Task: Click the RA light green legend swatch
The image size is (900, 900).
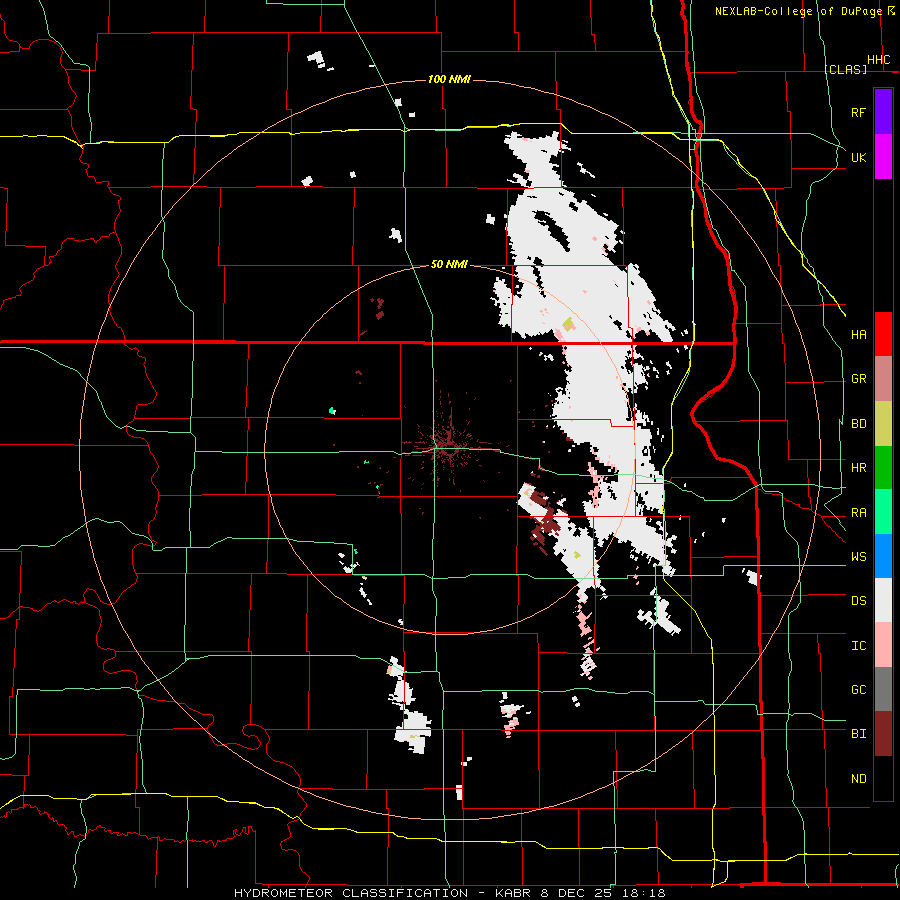Action: point(883,511)
